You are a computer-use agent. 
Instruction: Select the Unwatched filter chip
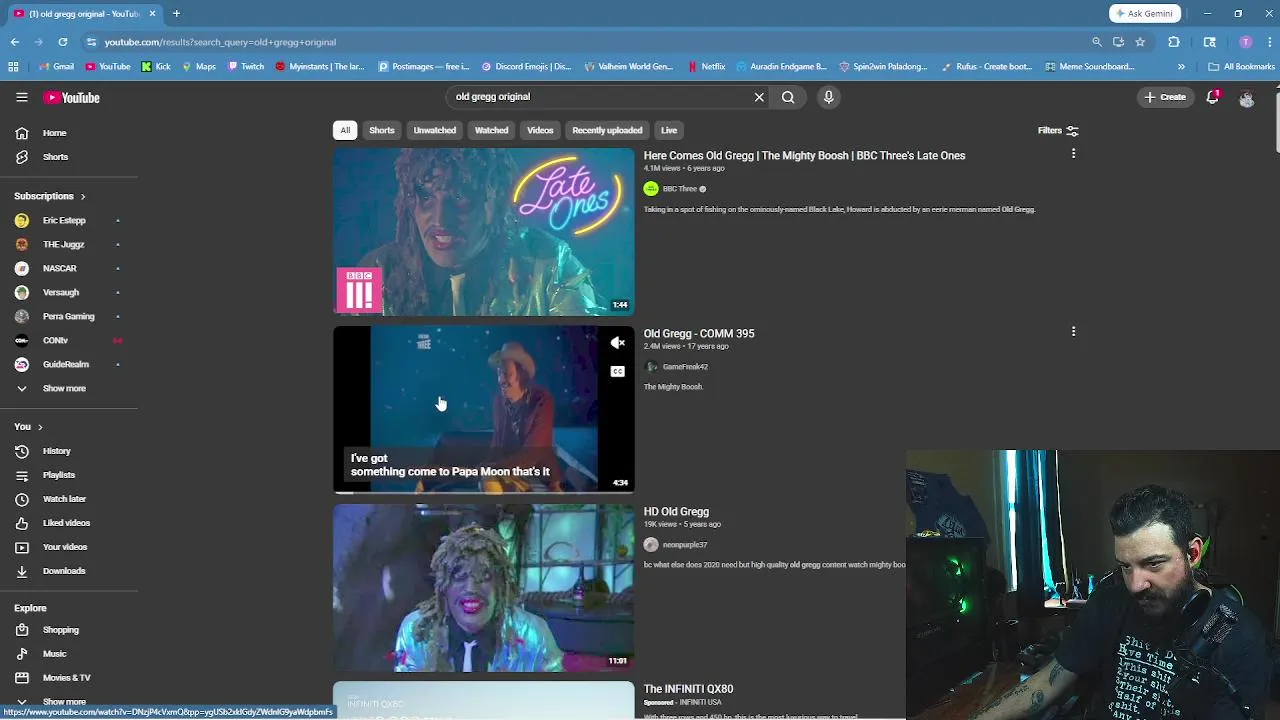tap(435, 130)
